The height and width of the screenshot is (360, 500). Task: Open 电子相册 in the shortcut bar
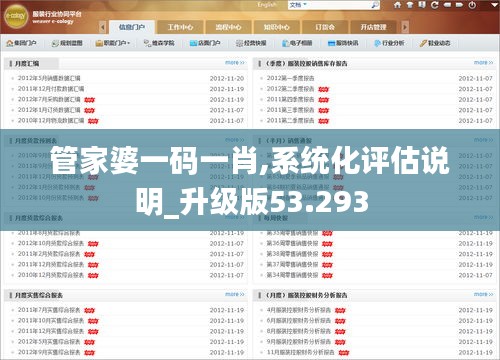pyautogui.click(x=297, y=43)
